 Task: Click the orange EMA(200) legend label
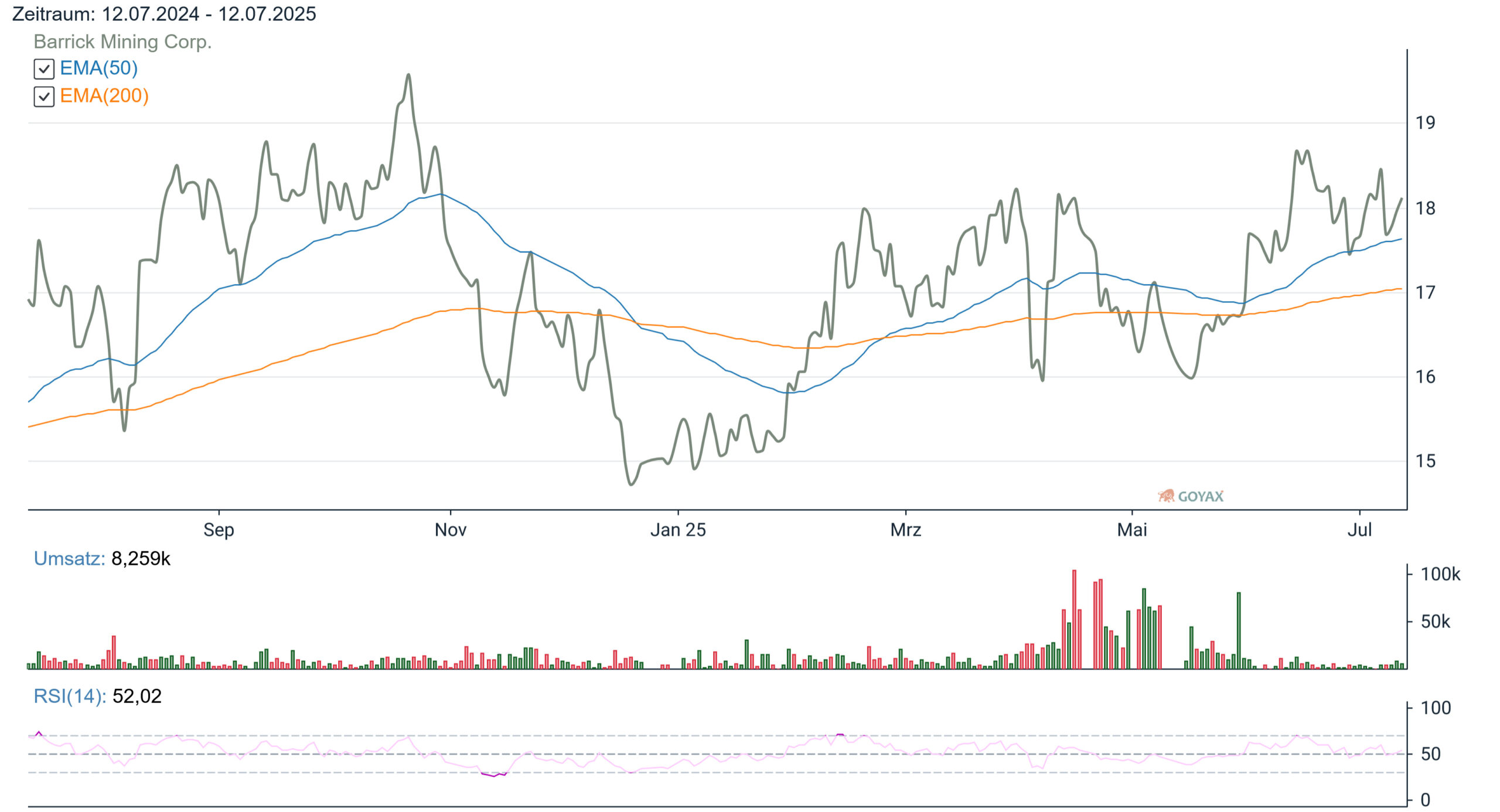point(104,96)
